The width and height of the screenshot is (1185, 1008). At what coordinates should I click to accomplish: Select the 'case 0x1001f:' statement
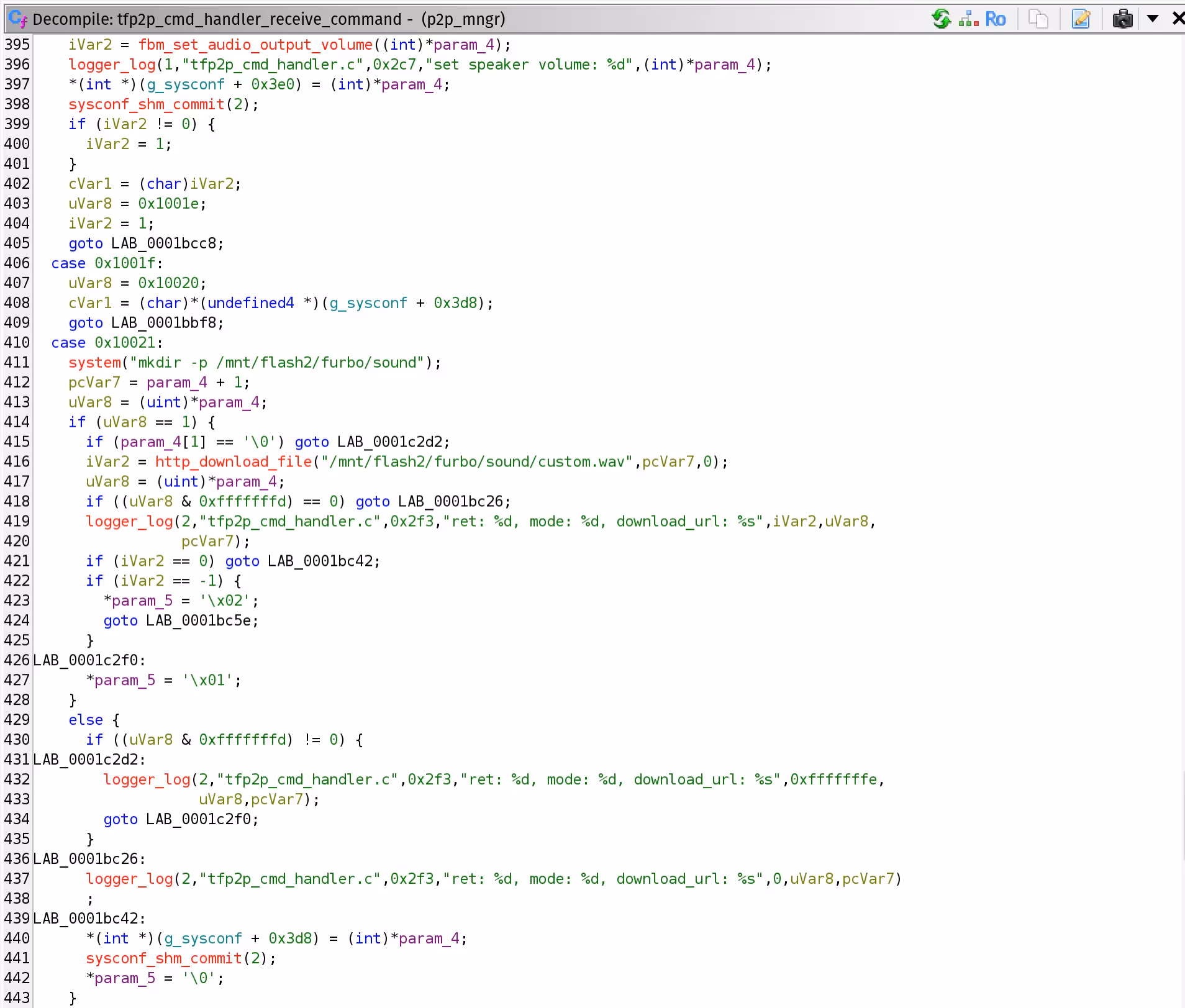(107, 263)
